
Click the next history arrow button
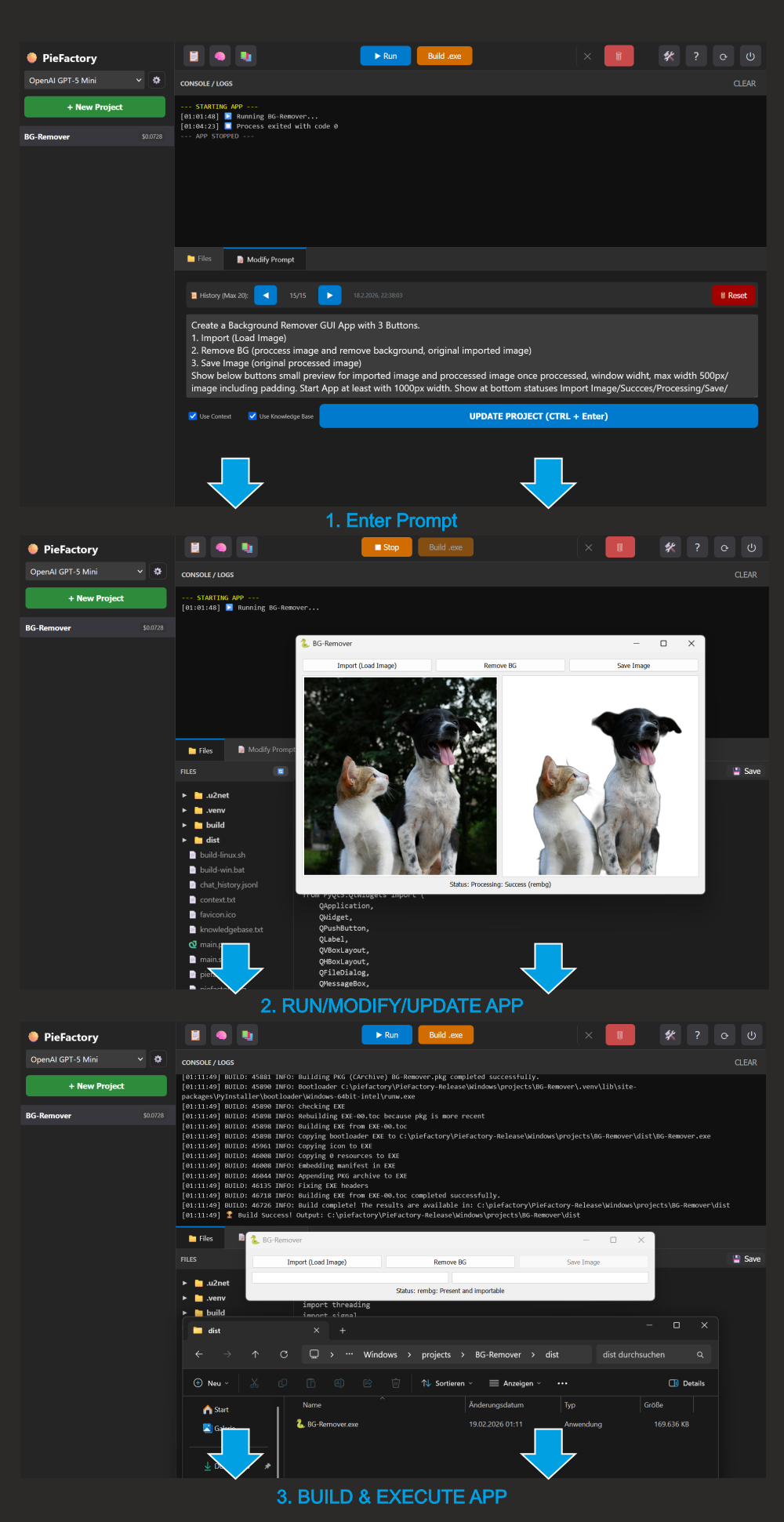coord(329,296)
